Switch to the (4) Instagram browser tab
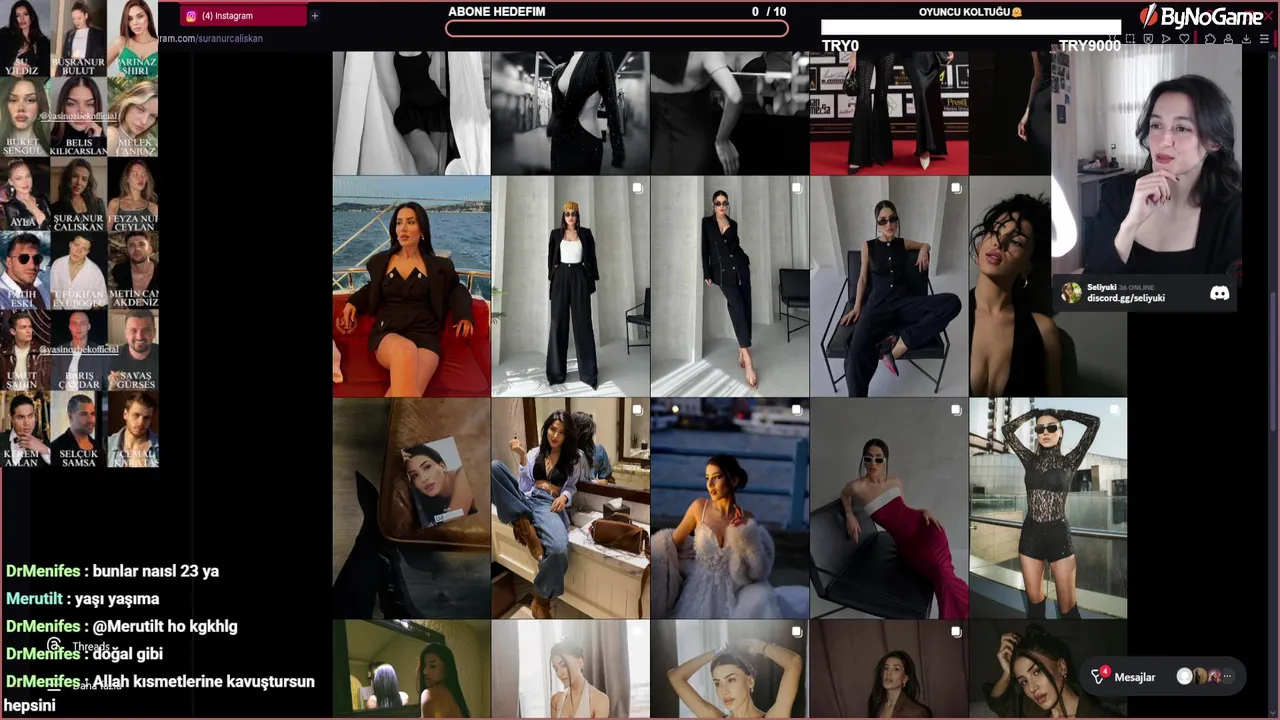 [244, 16]
